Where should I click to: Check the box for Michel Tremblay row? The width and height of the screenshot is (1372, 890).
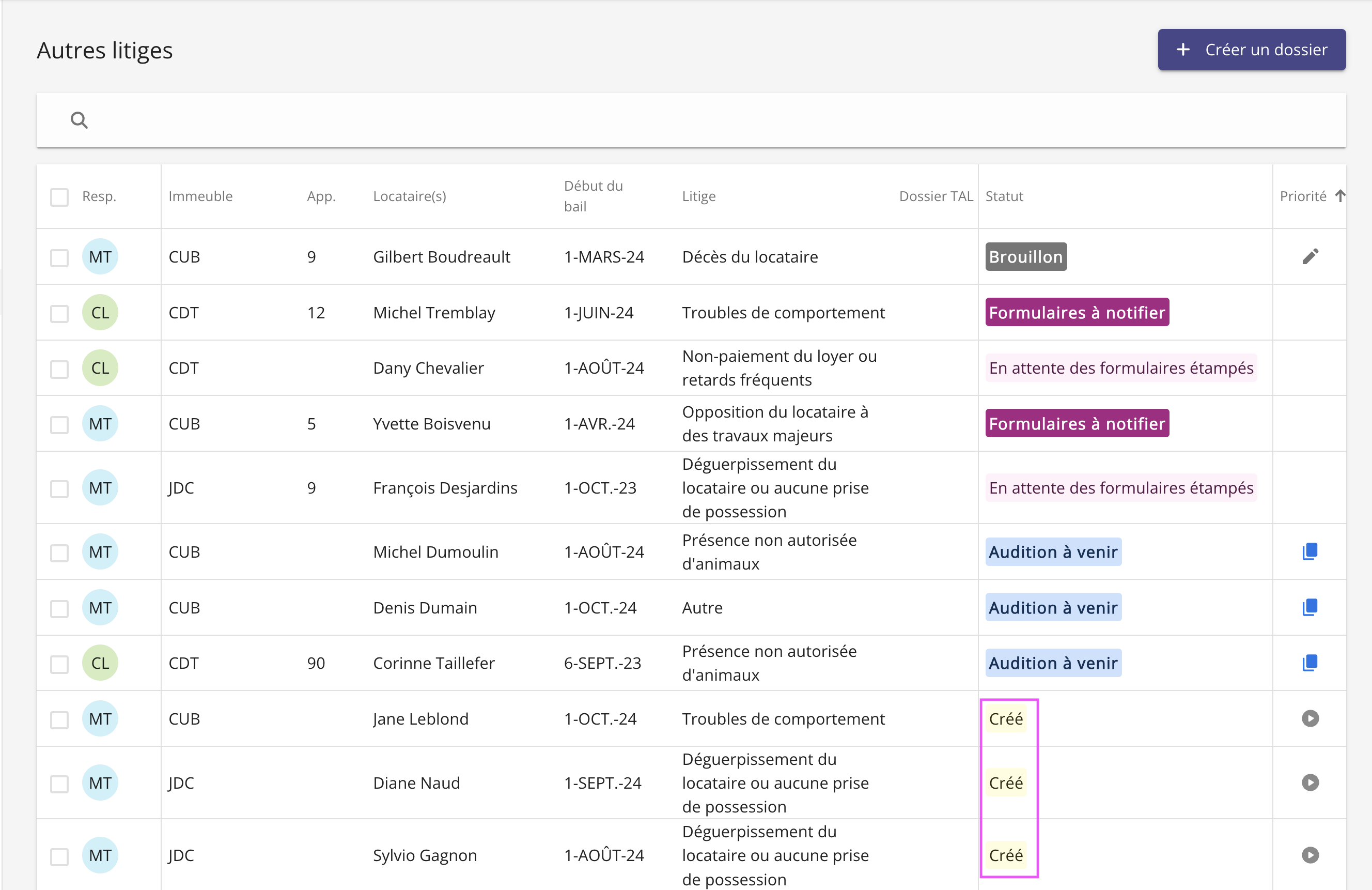(x=59, y=313)
